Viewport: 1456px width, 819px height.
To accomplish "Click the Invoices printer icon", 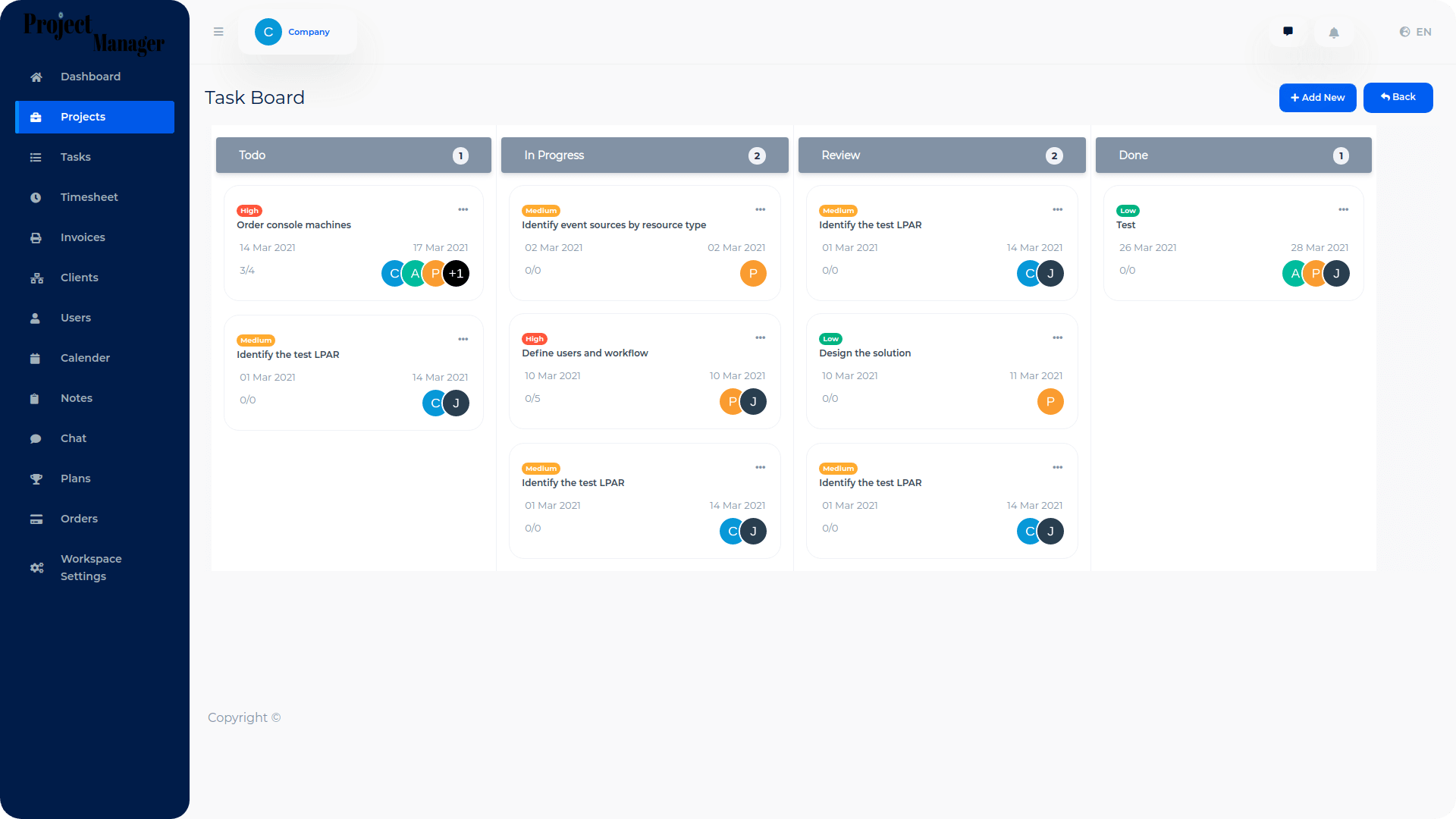I will (36, 238).
